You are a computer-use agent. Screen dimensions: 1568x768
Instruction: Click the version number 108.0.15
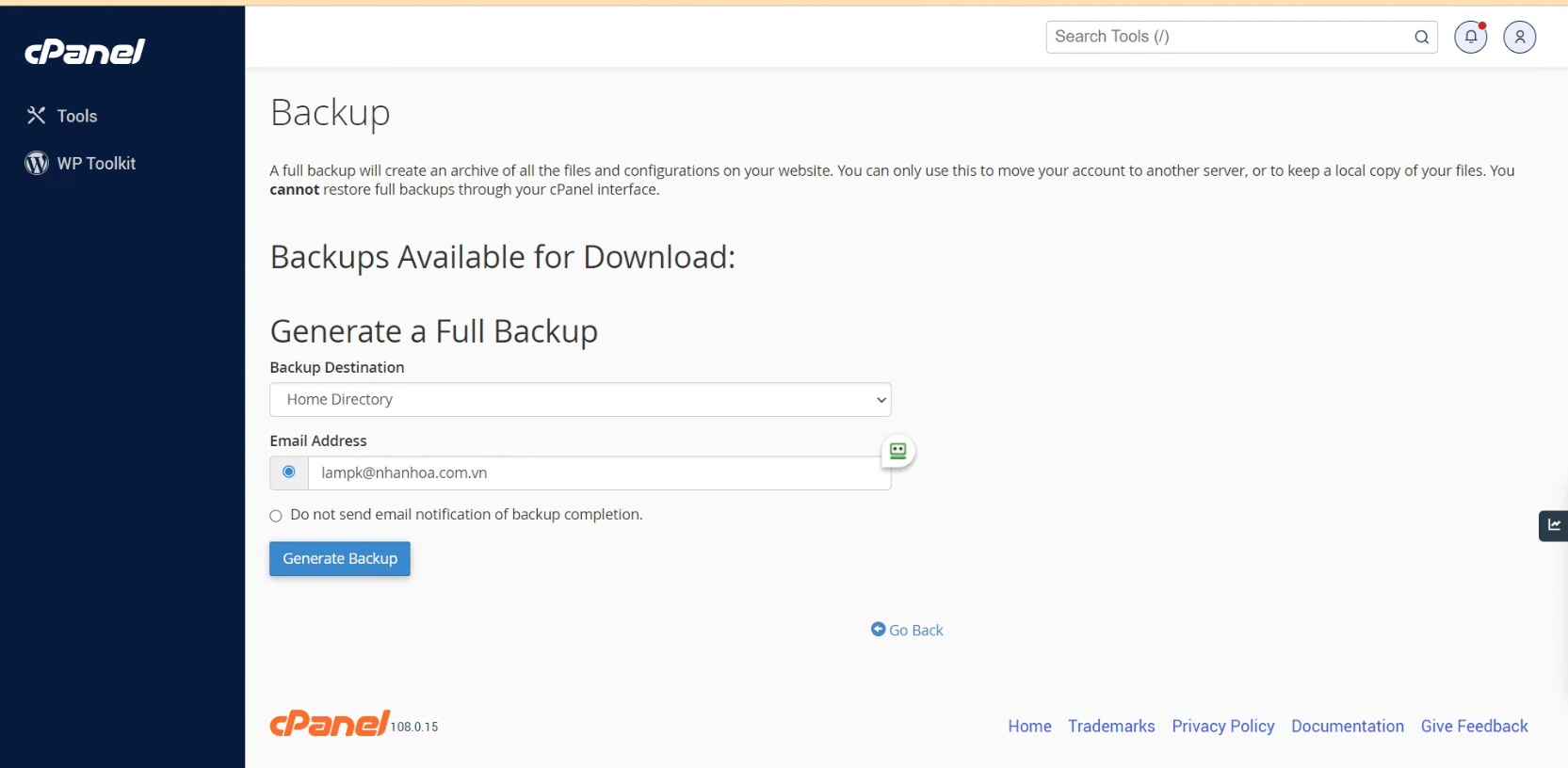coord(414,728)
